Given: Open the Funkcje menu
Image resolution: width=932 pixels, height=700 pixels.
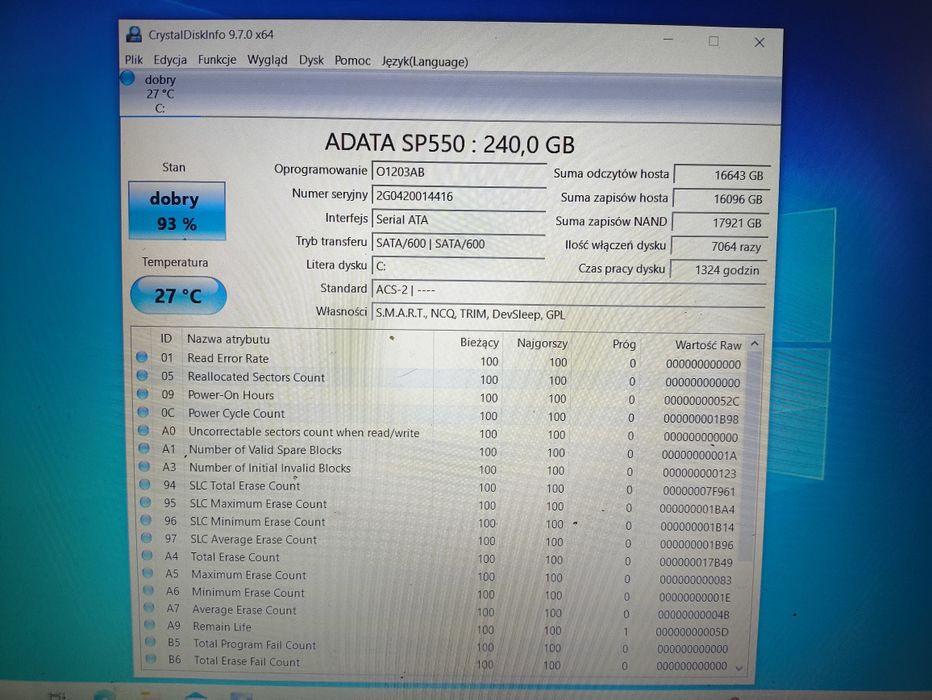Looking at the screenshot, I should coord(217,59).
